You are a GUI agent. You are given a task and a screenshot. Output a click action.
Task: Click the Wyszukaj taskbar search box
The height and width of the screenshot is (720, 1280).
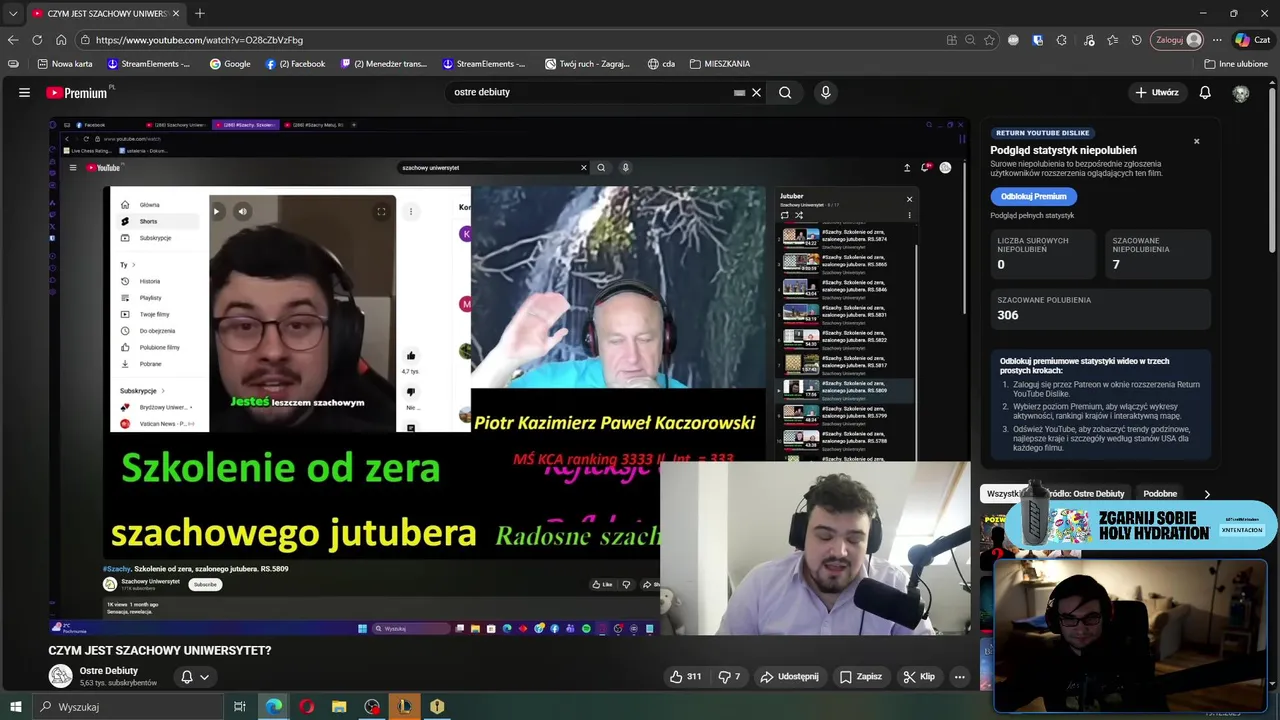point(126,707)
